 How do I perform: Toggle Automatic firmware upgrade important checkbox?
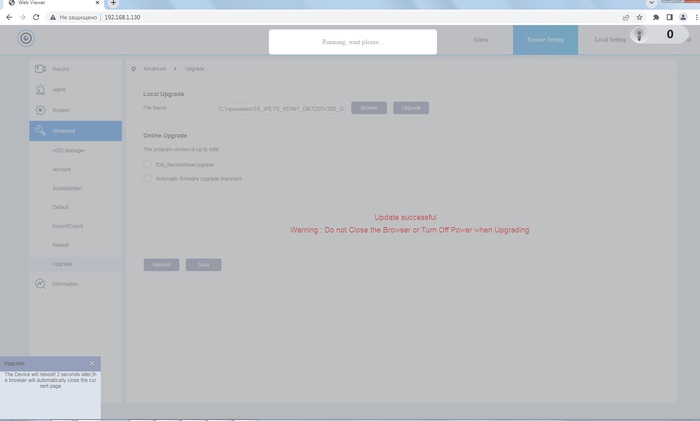click(x=148, y=178)
